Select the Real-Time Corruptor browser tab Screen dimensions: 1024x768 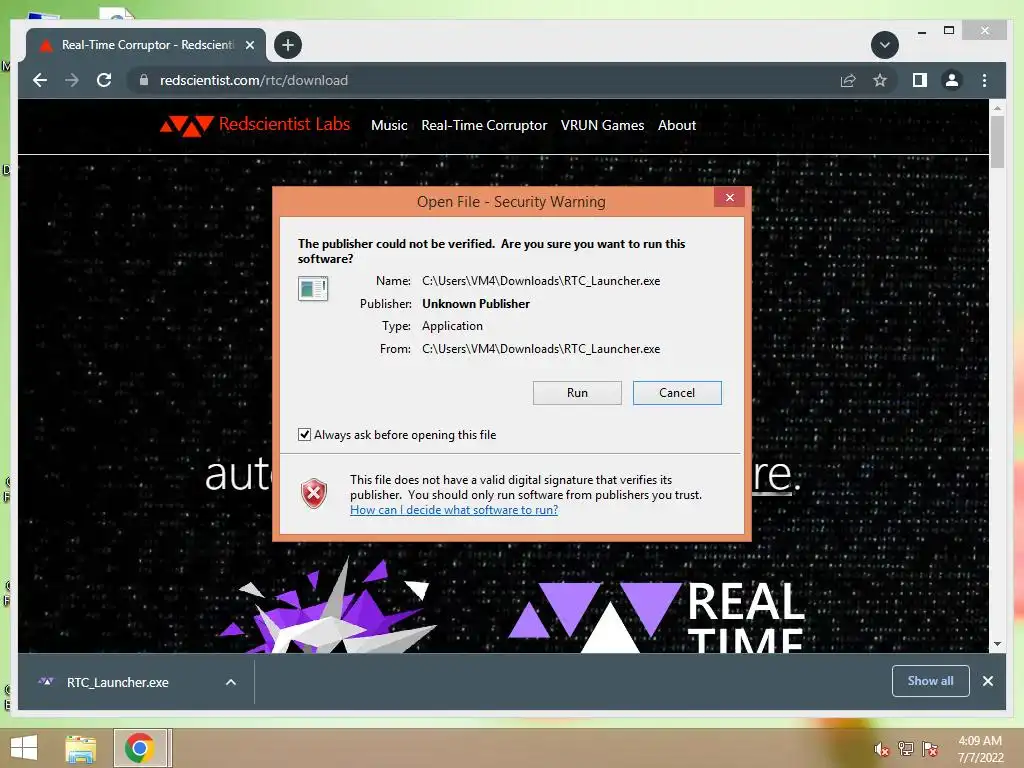[x=147, y=45]
